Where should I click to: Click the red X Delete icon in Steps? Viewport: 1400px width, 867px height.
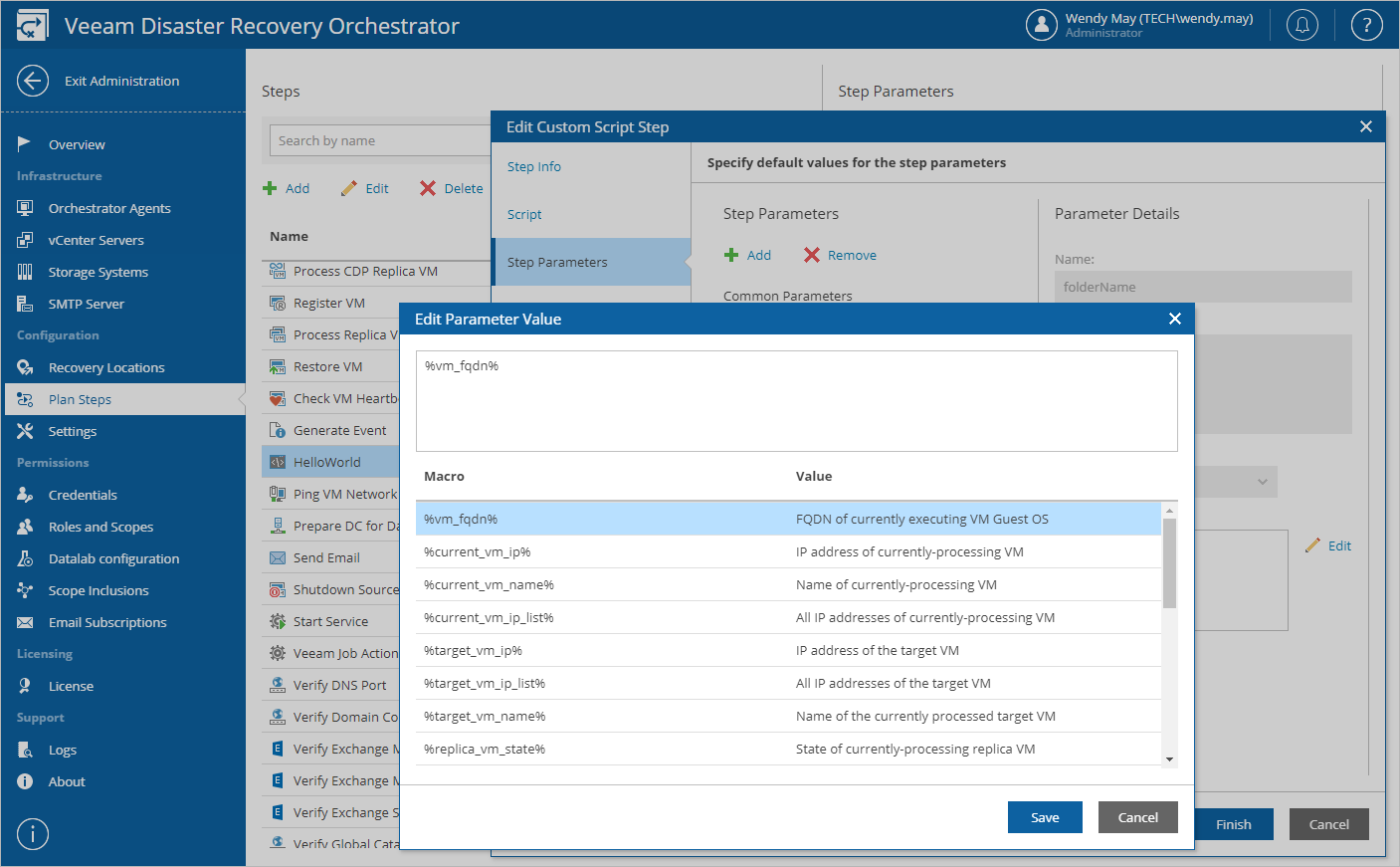point(428,188)
